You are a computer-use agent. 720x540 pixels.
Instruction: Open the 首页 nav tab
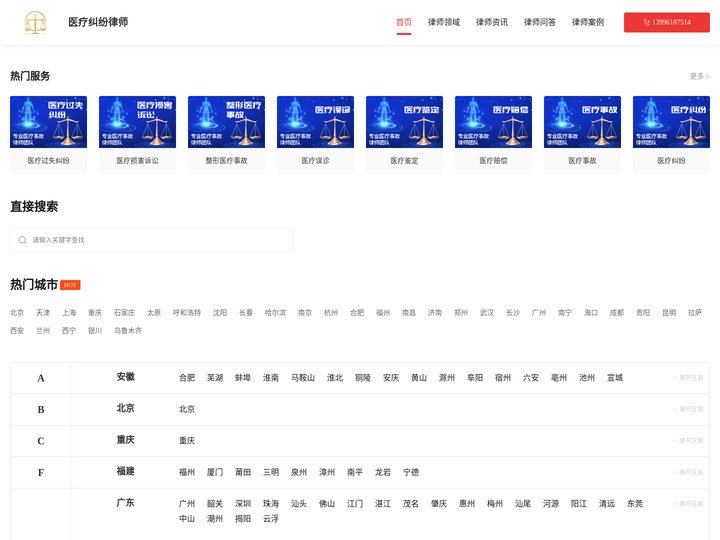point(404,22)
